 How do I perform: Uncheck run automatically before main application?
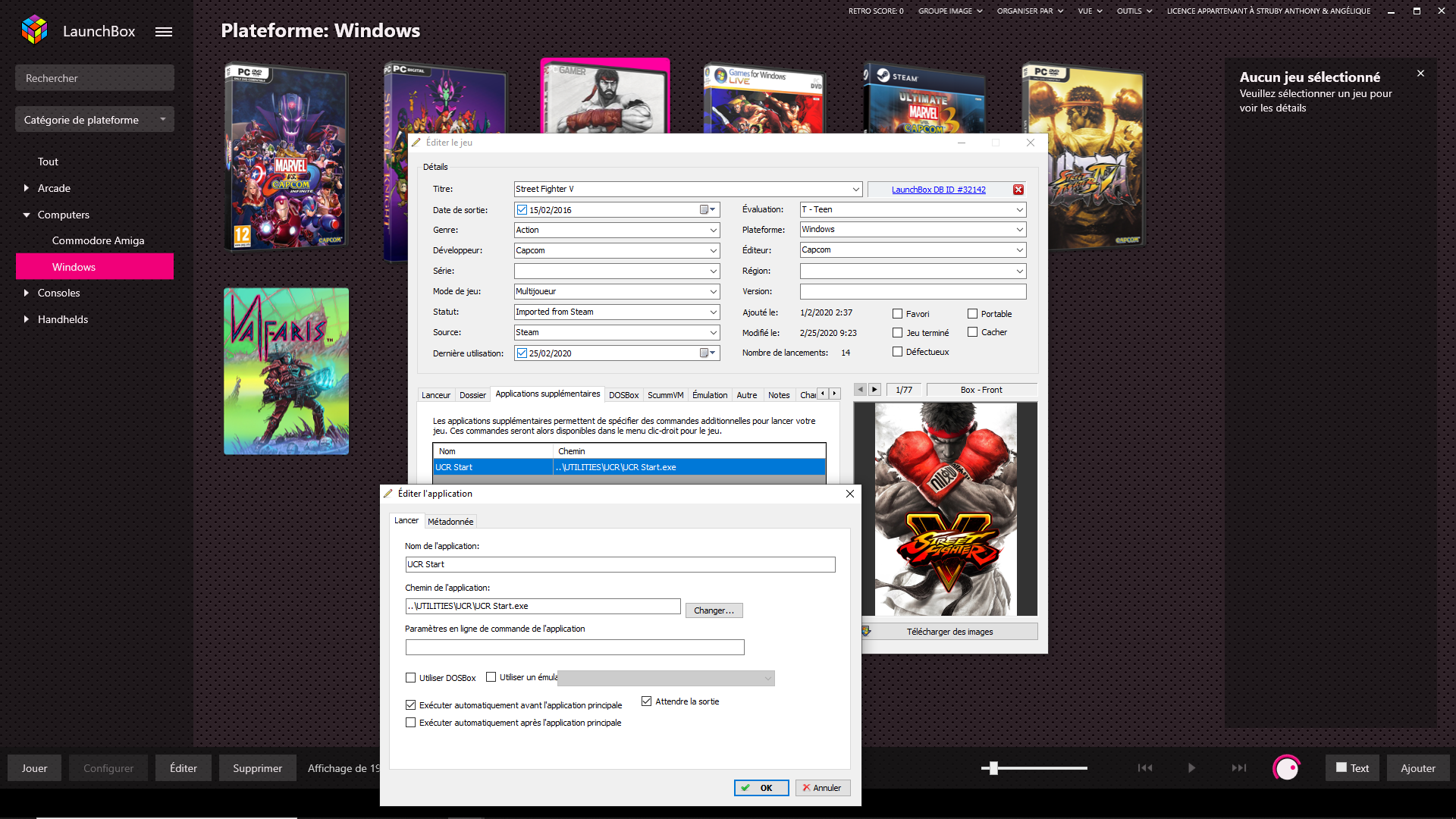pyautogui.click(x=411, y=705)
